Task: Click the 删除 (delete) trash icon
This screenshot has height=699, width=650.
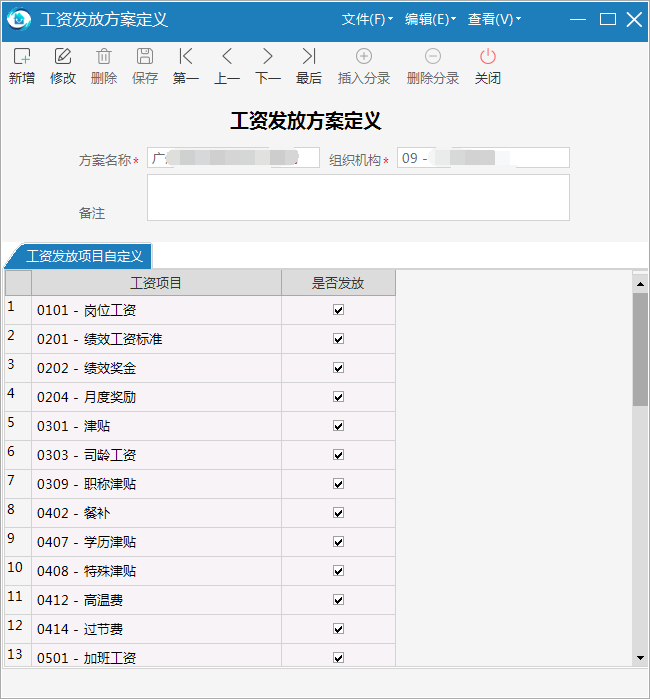Action: coord(104,57)
